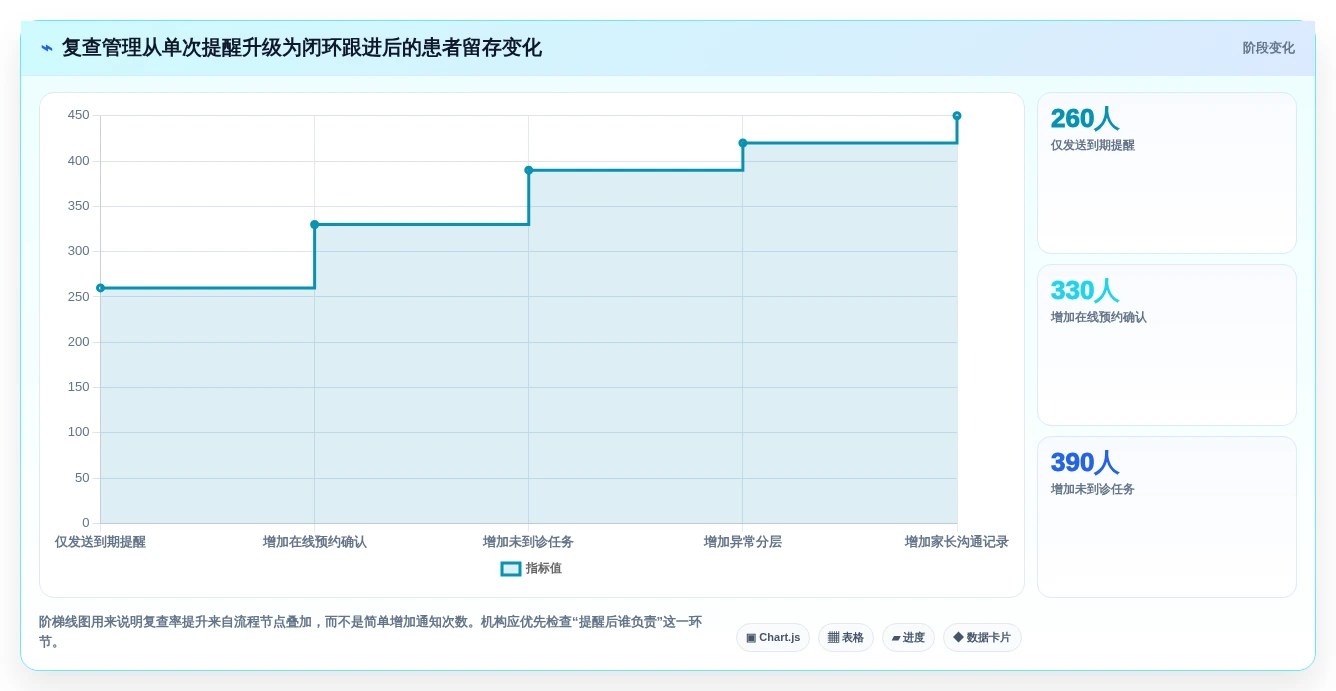
Task: Click the x-axis label 增加异常分层
Action: pos(743,542)
